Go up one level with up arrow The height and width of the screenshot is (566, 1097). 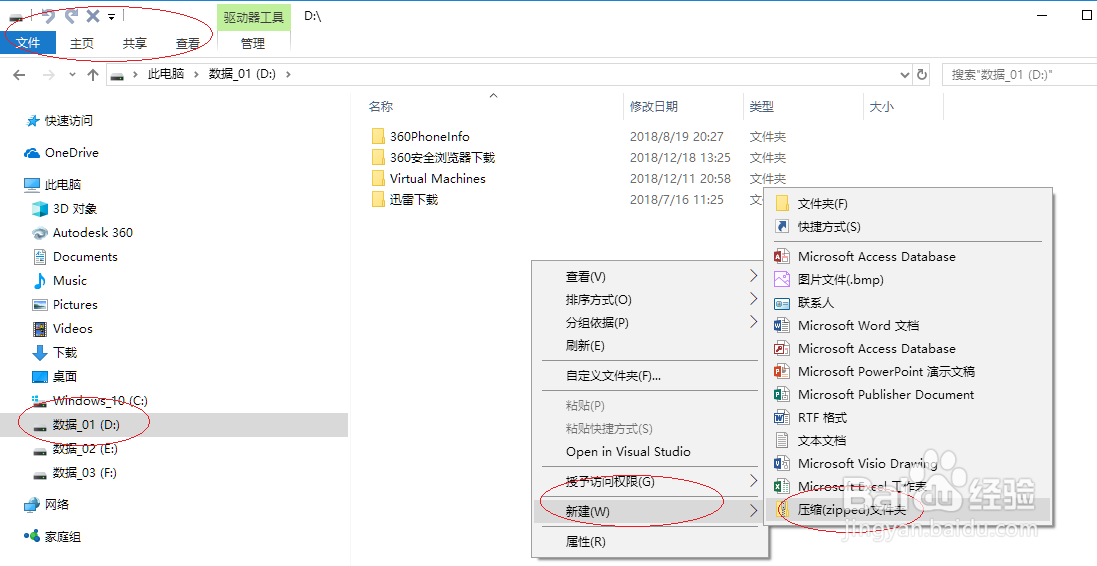pos(92,75)
